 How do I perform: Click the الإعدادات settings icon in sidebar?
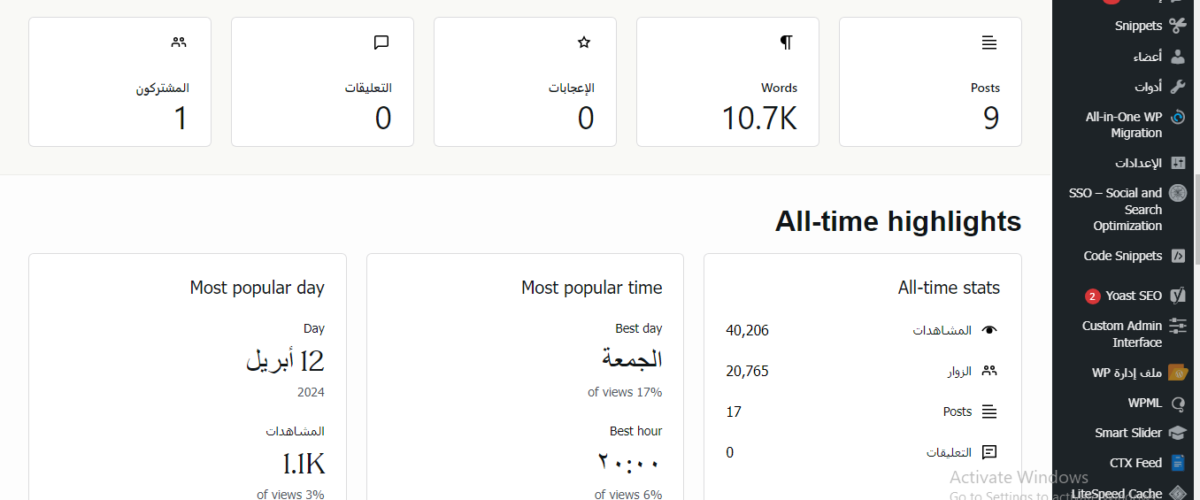click(x=1178, y=163)
